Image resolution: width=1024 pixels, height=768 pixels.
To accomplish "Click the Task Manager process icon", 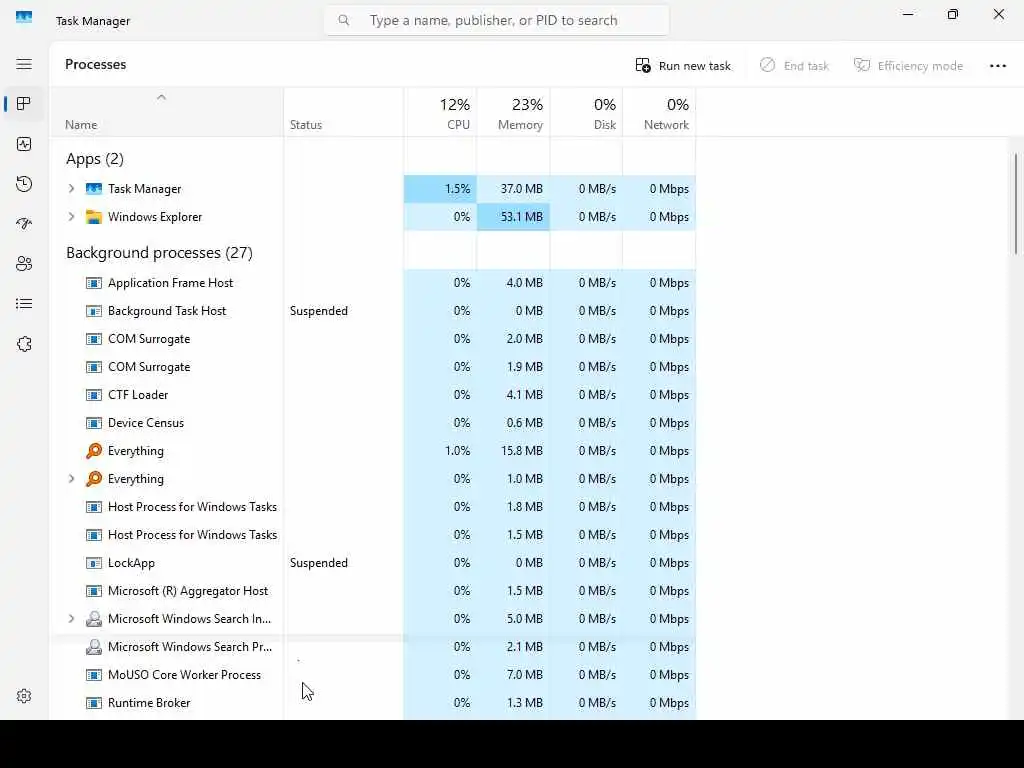I will coord(94,189).
